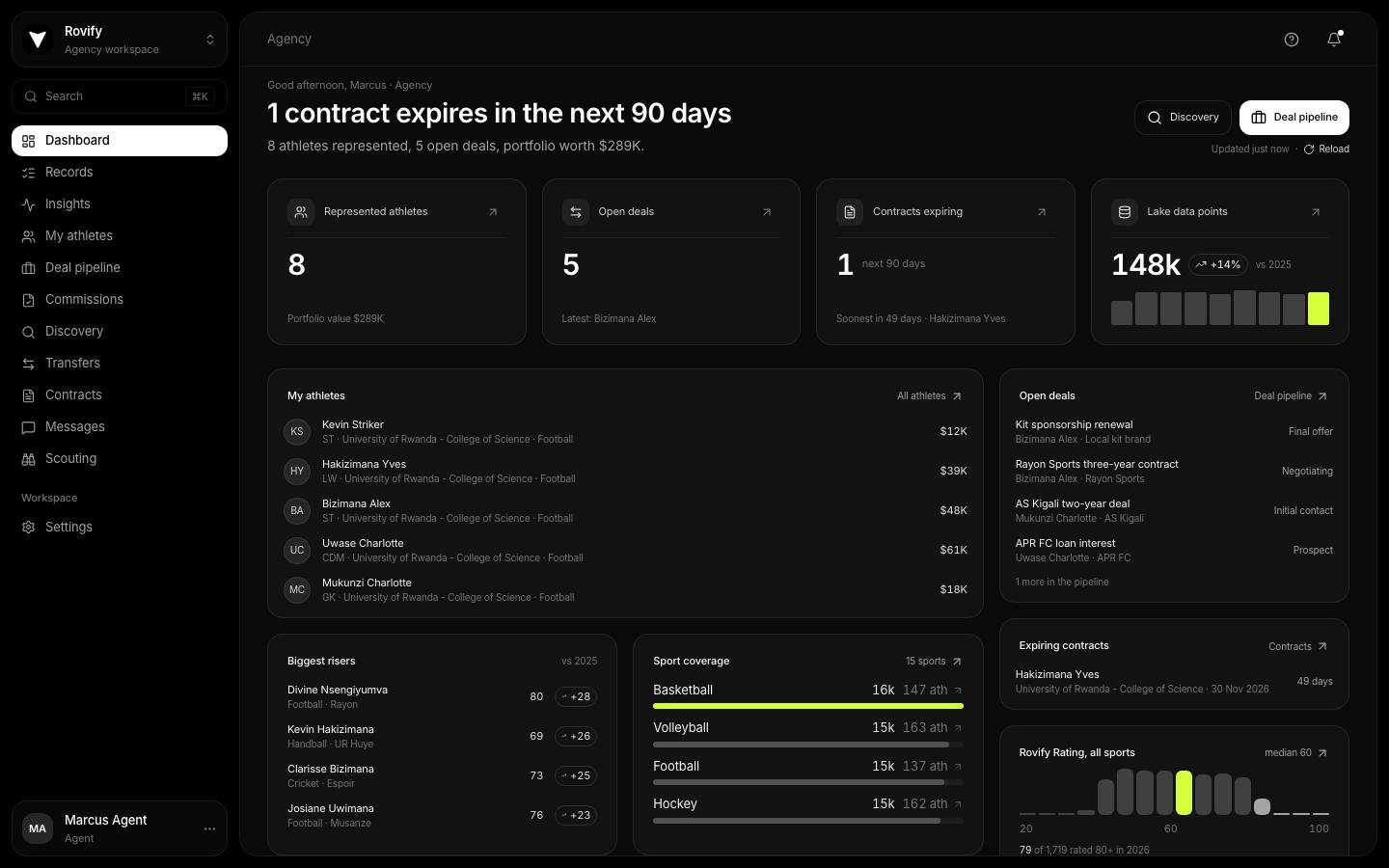Open the All athletes link
The height and width of the screenshot is (868, 1389).
coord(930,396)
